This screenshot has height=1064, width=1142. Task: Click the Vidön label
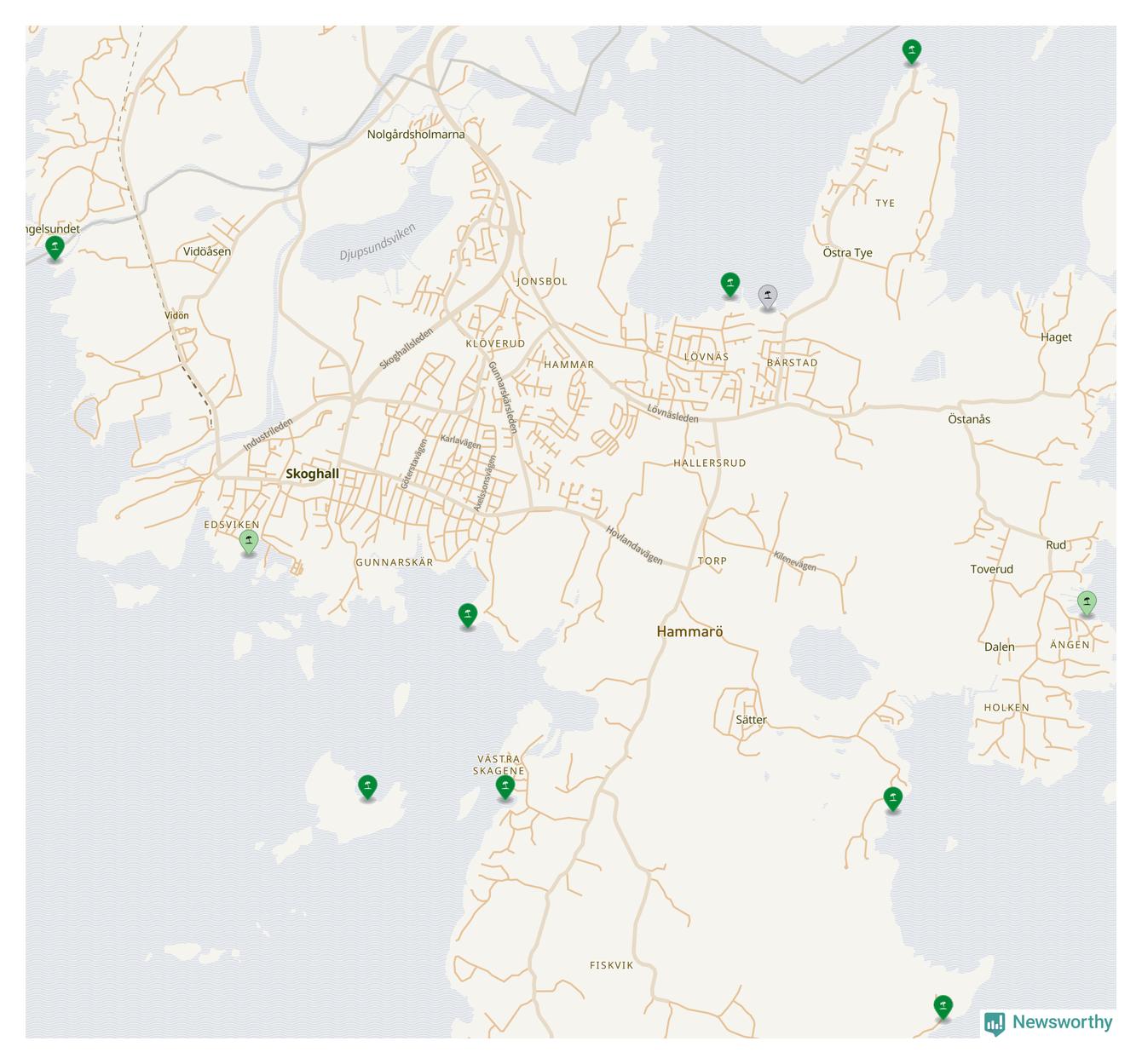[x=176, y=315]
